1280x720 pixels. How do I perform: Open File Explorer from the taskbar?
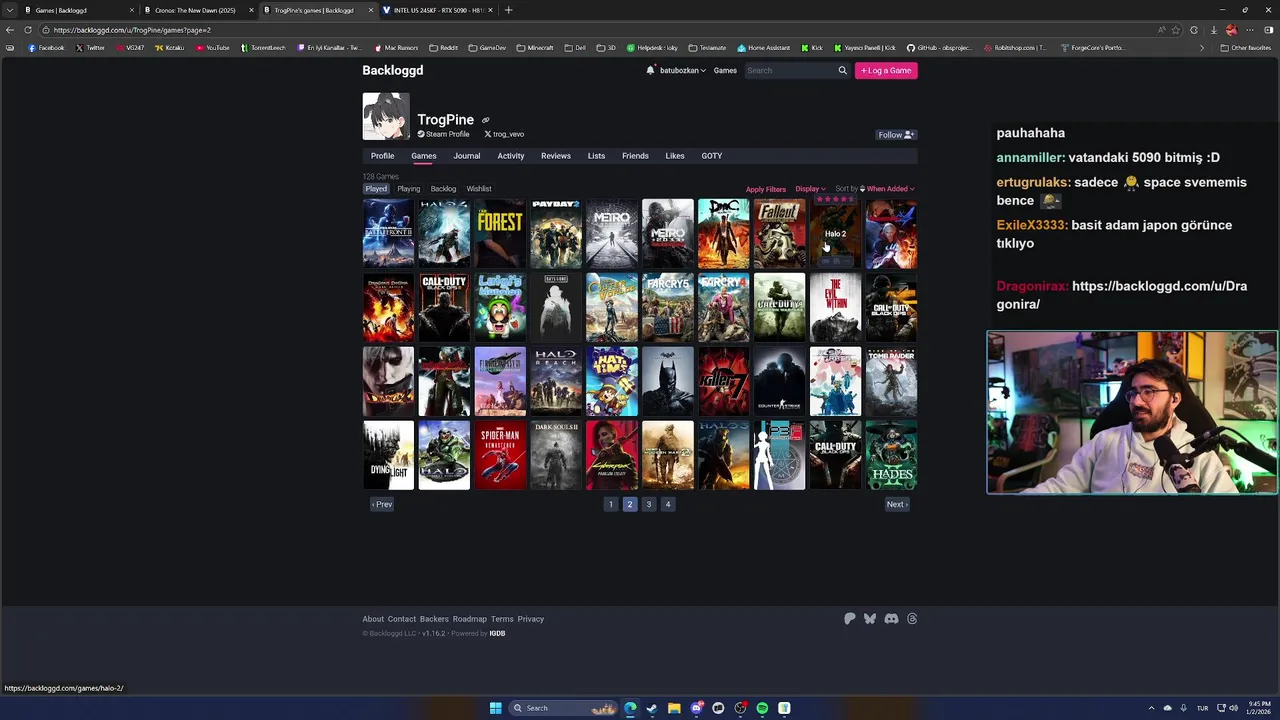click(x=674, y=708)
